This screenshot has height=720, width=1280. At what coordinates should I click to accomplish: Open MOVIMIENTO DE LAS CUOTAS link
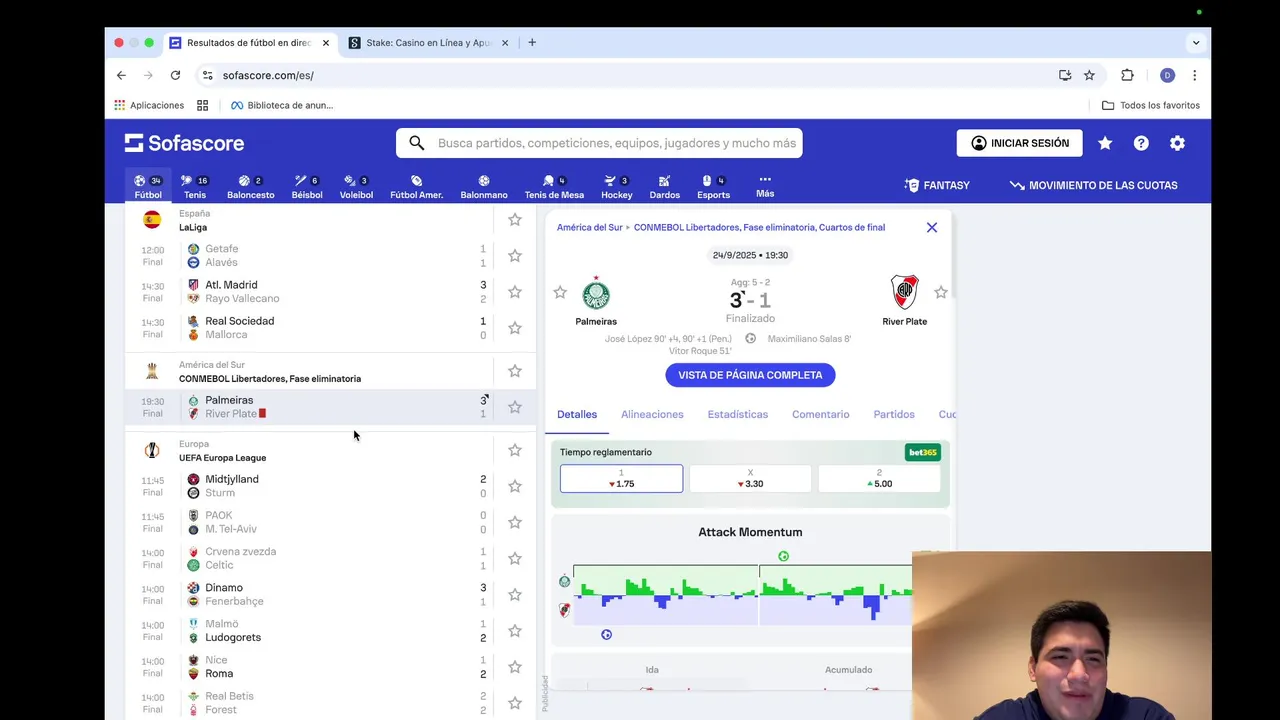pos(1093,185)
